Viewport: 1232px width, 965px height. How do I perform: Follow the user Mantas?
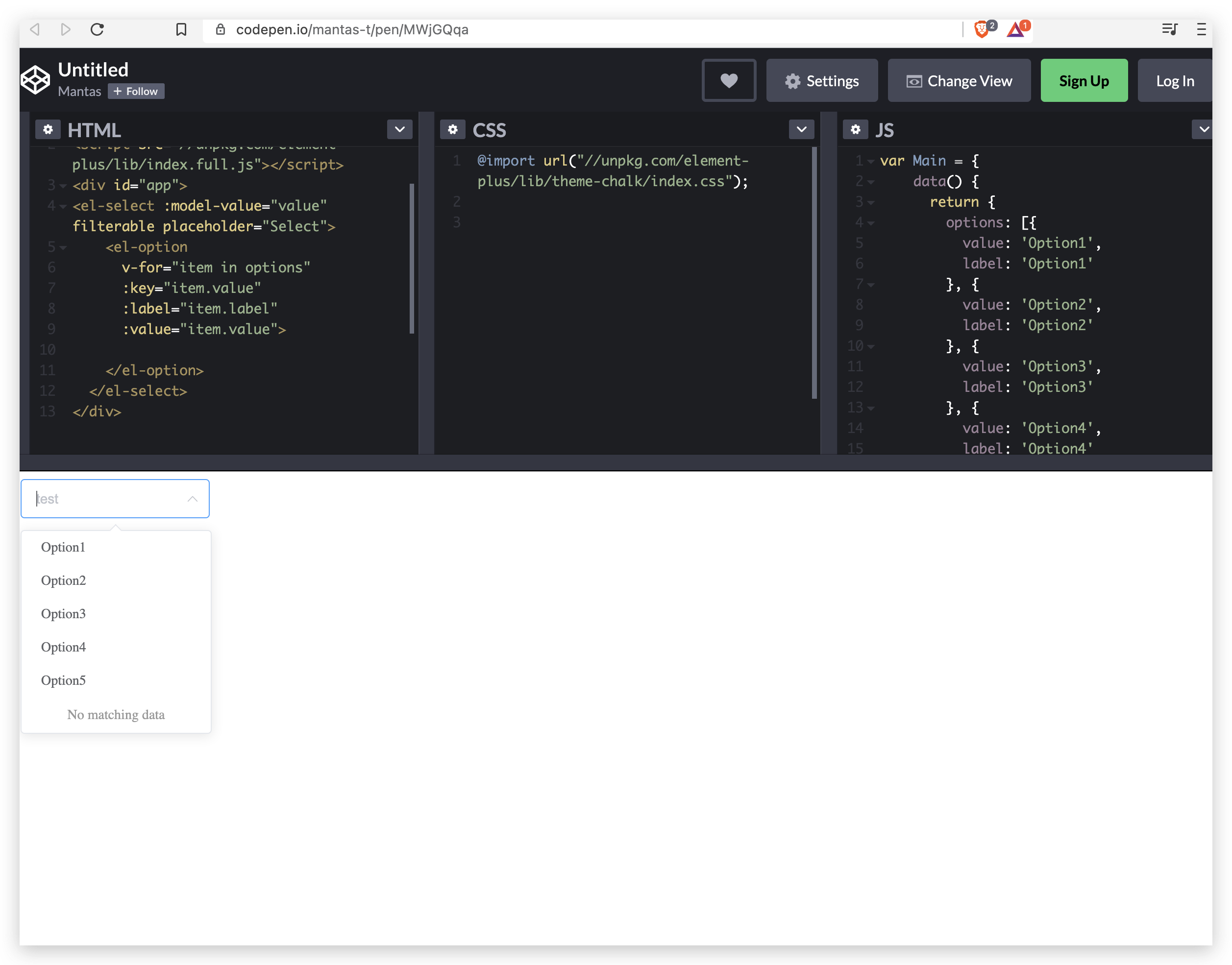(135, 91)
